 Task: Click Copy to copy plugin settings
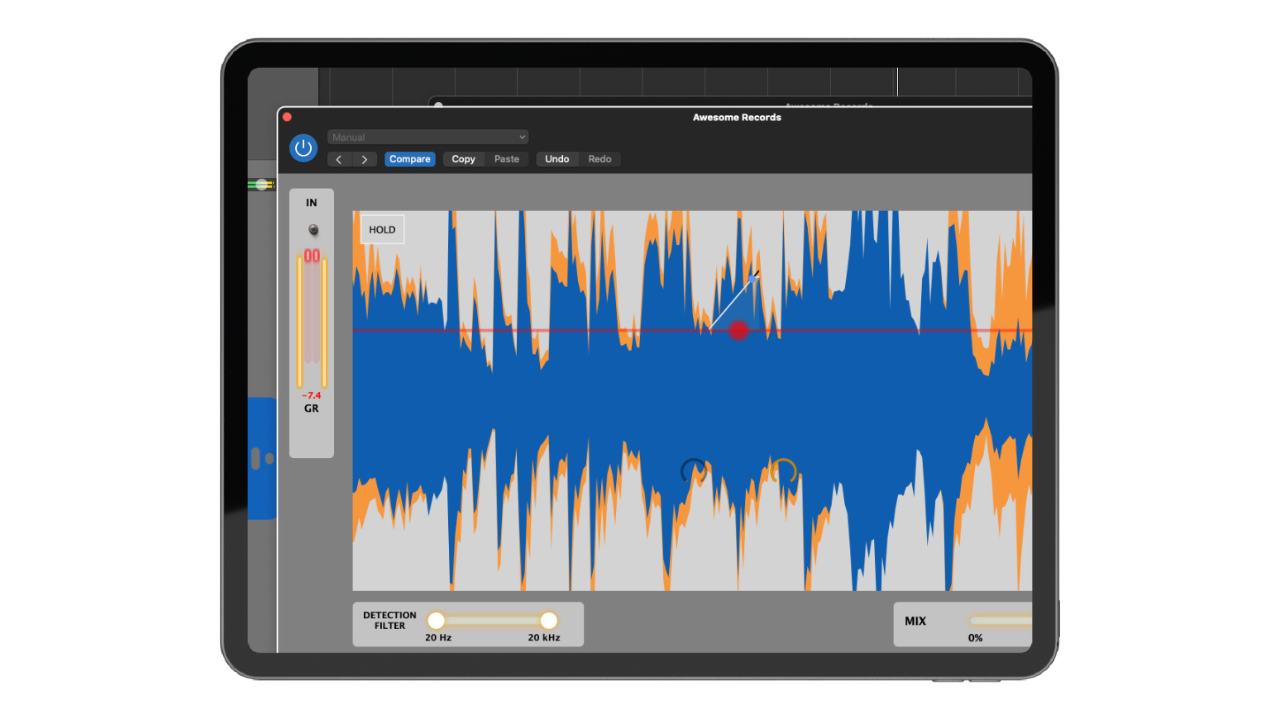463,159
